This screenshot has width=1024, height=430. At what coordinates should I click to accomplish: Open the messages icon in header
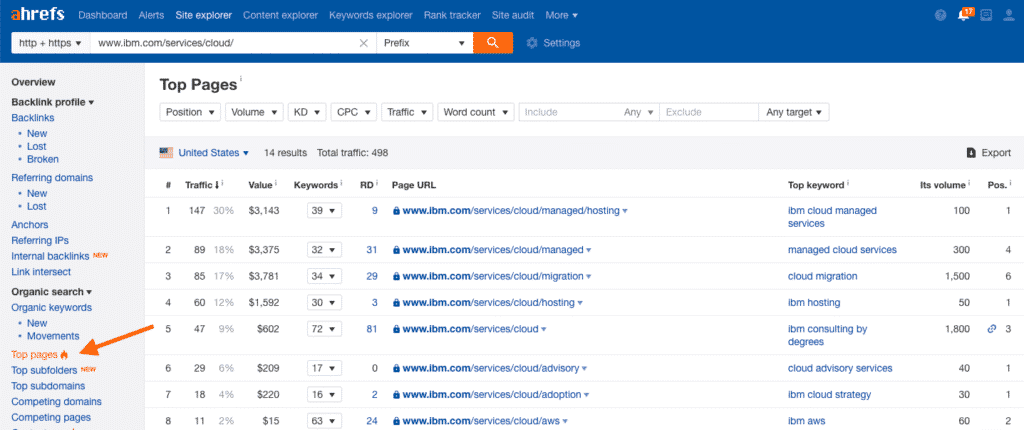985,16
